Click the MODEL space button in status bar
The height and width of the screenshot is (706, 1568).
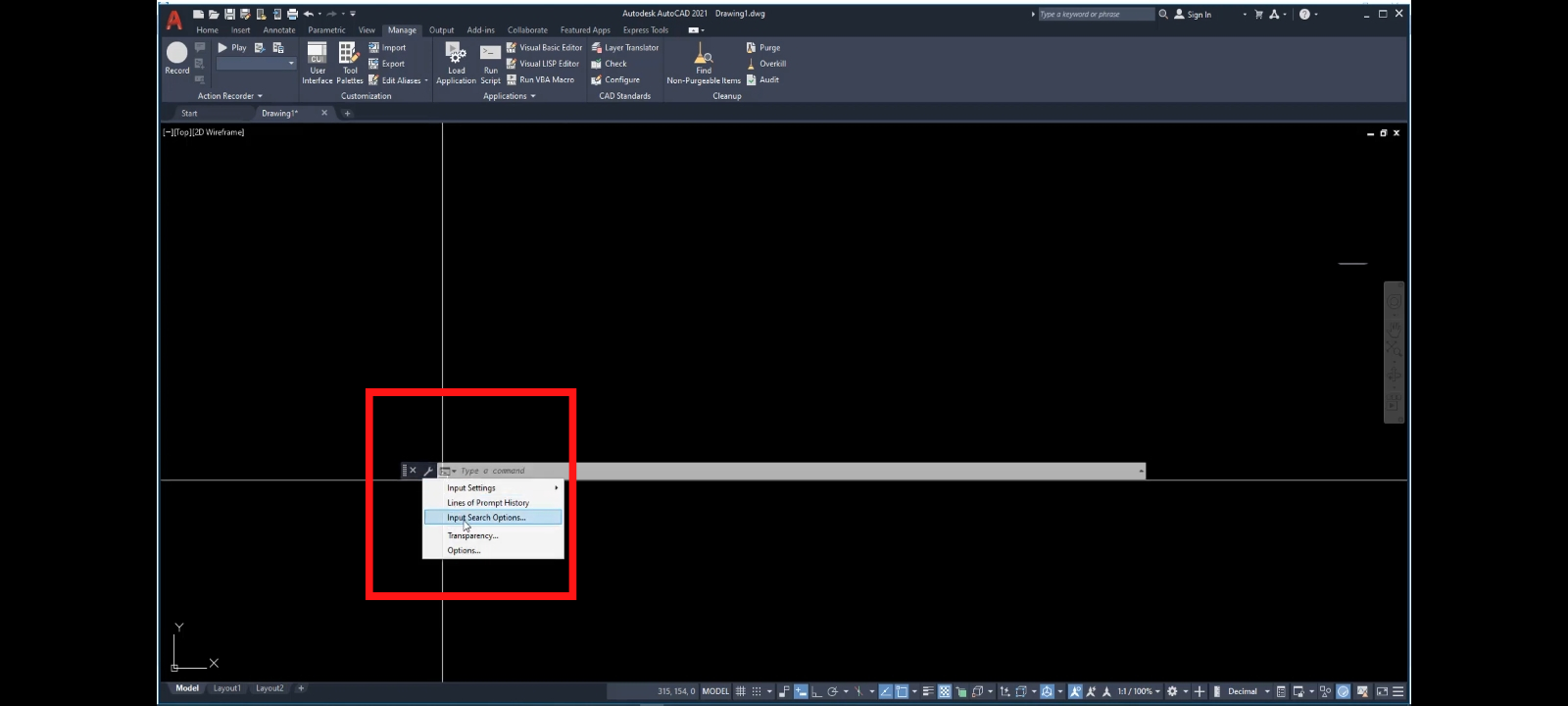[715, 691]
